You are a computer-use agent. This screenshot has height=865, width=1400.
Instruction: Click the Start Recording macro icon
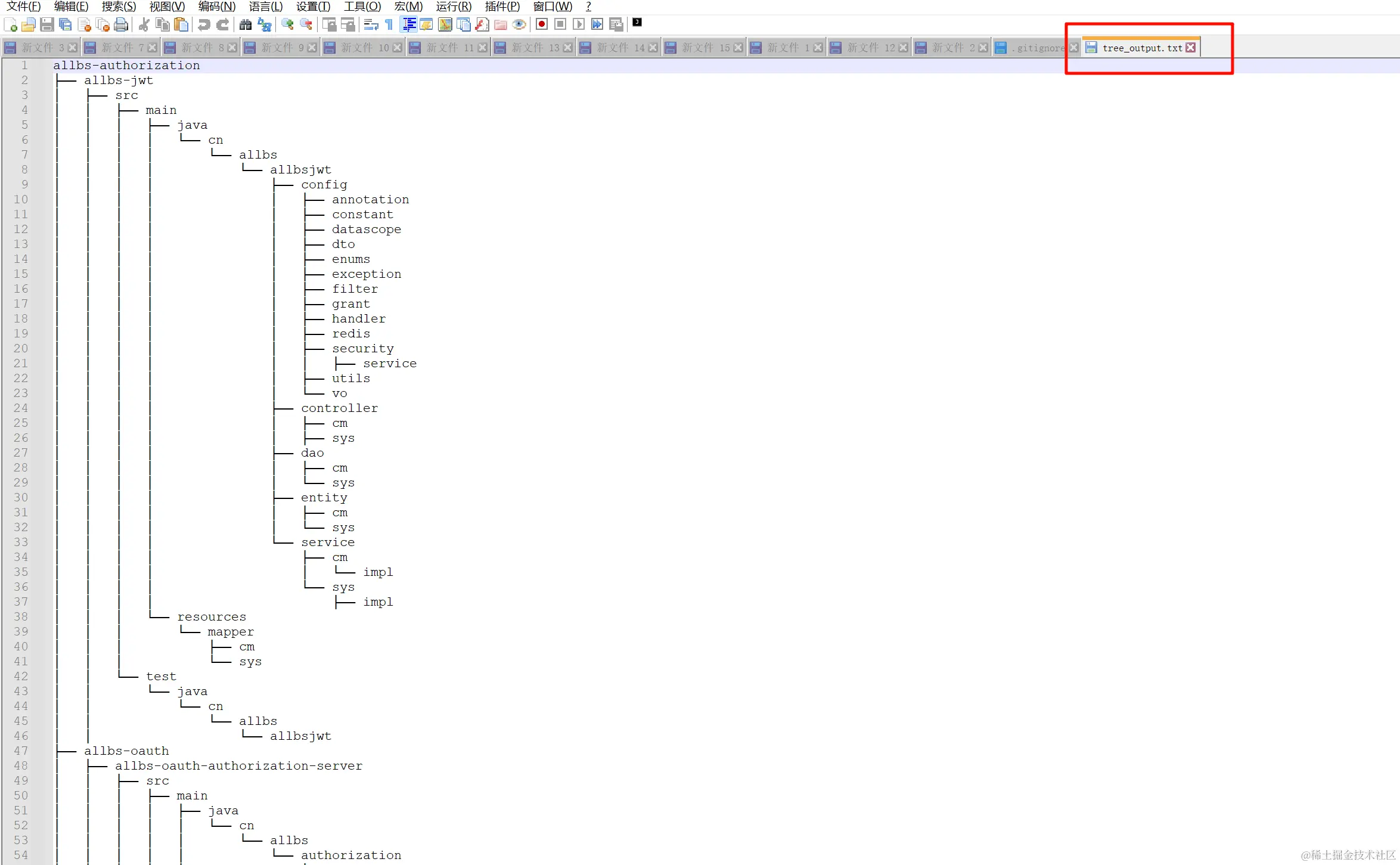541,24
